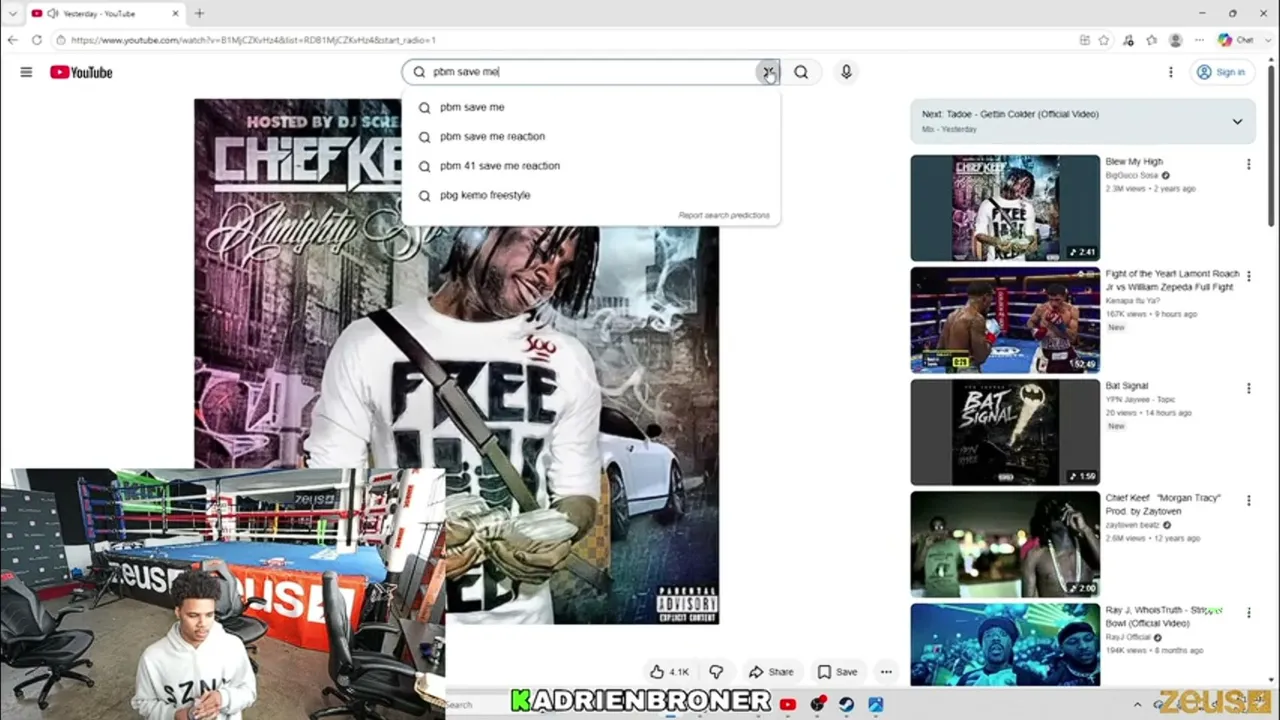Open options for Ray J video
Viewport: 1280px width, 720px height.
pos(1248,612)
